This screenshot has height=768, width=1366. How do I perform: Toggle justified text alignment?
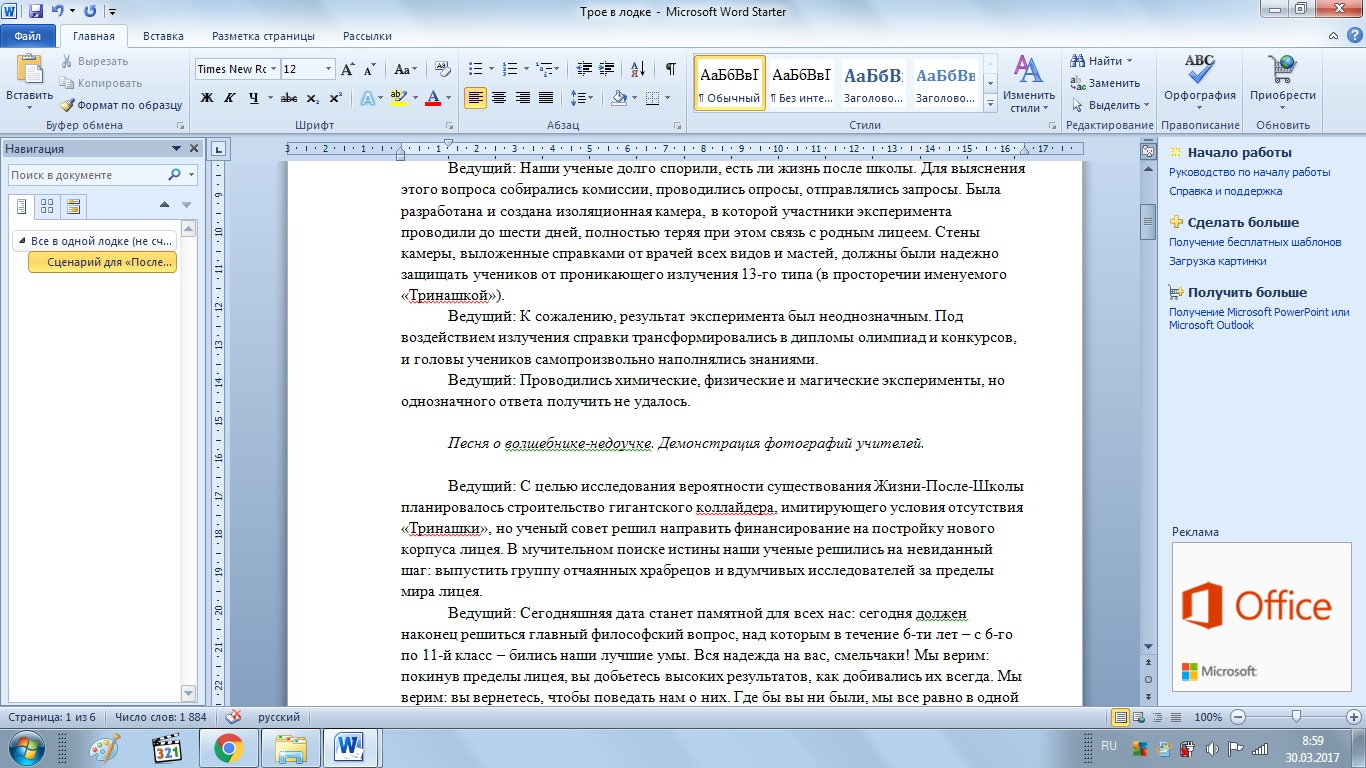pos(546,98)
